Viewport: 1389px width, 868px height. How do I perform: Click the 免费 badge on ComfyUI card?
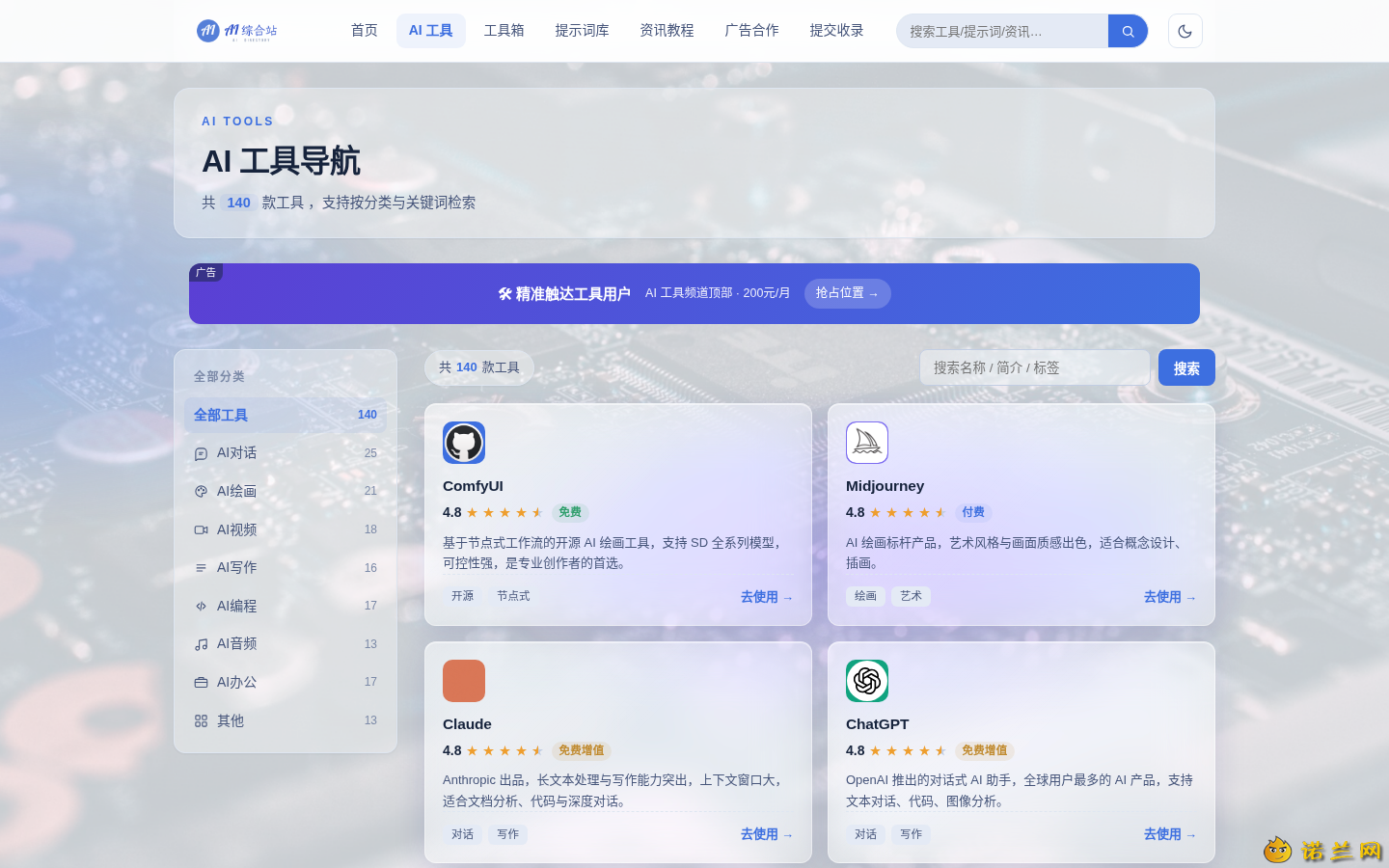pos(570,512)
